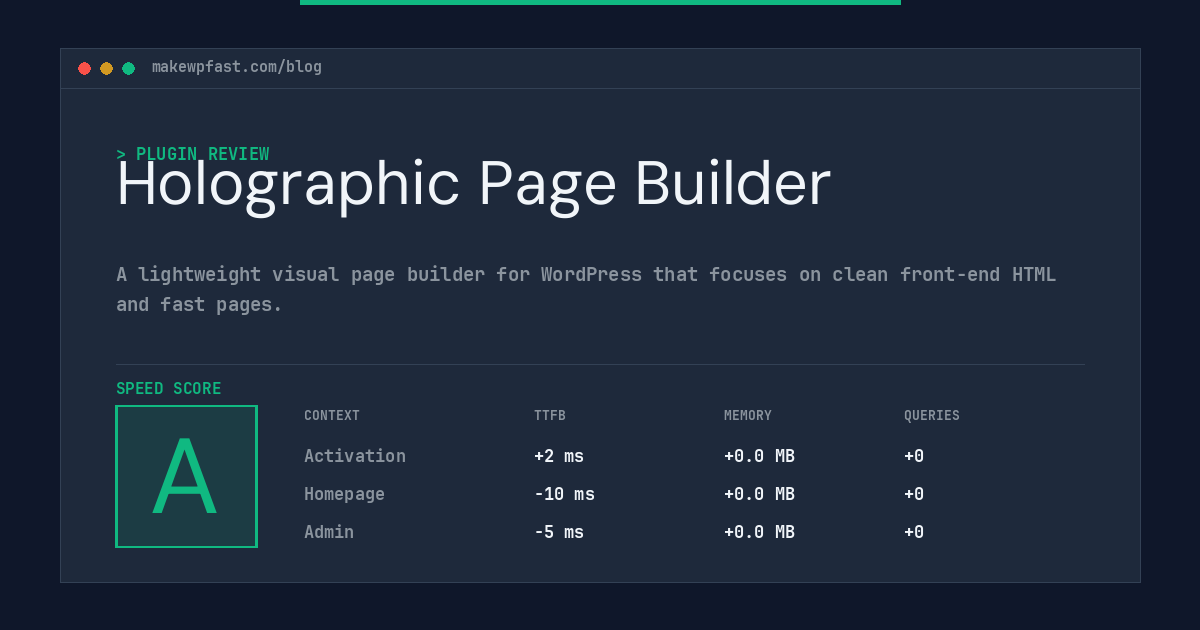Click the Activation row memory value

click(759, 456)
